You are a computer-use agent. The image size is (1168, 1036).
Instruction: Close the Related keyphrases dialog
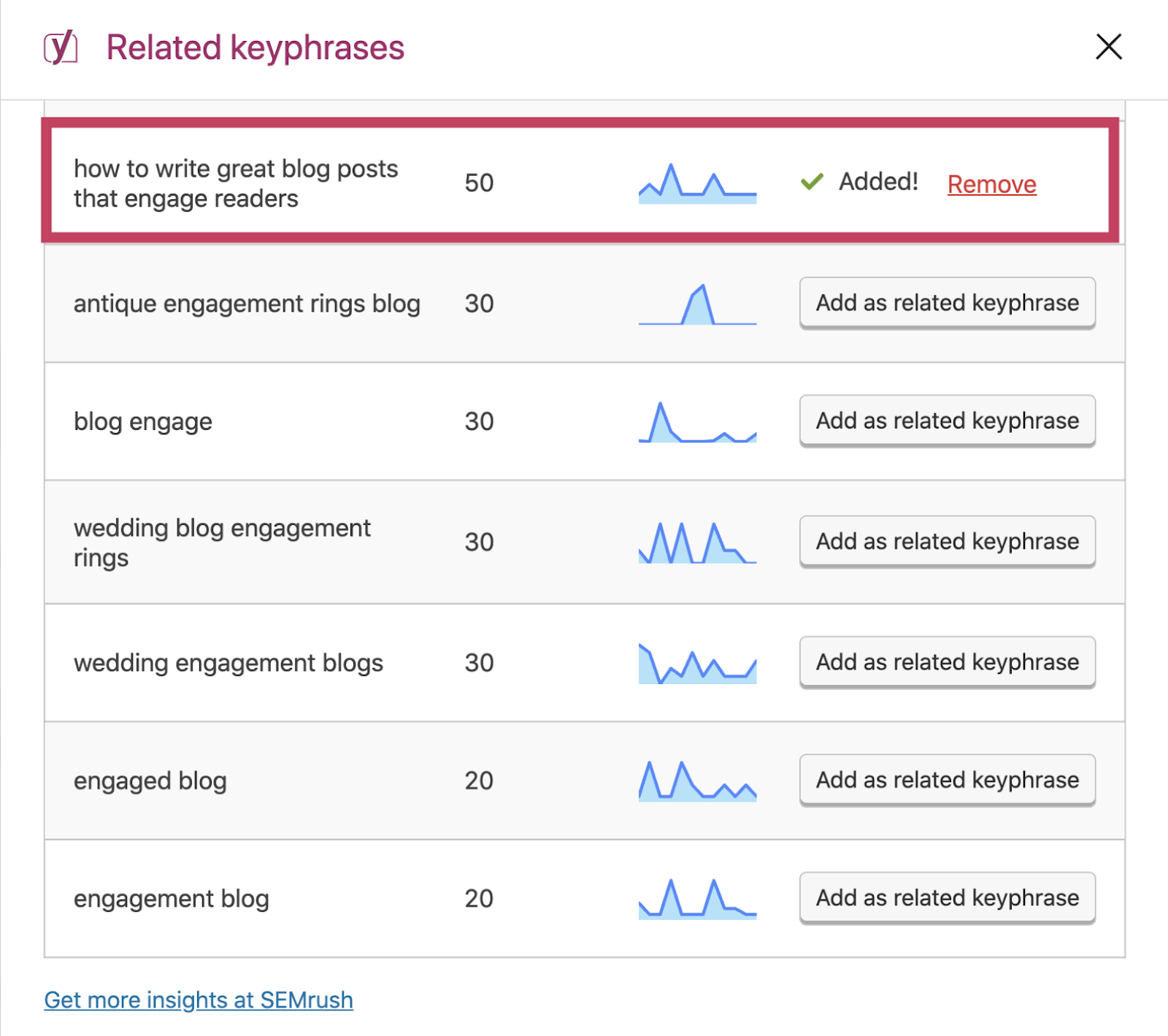[x=1108, y=47]
